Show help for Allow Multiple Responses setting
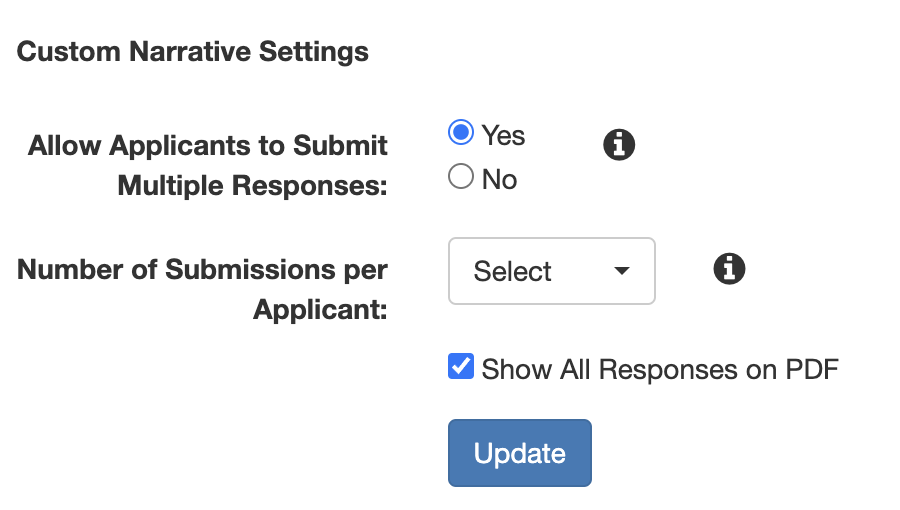The image size is (900, 510). tap(619, 145)
